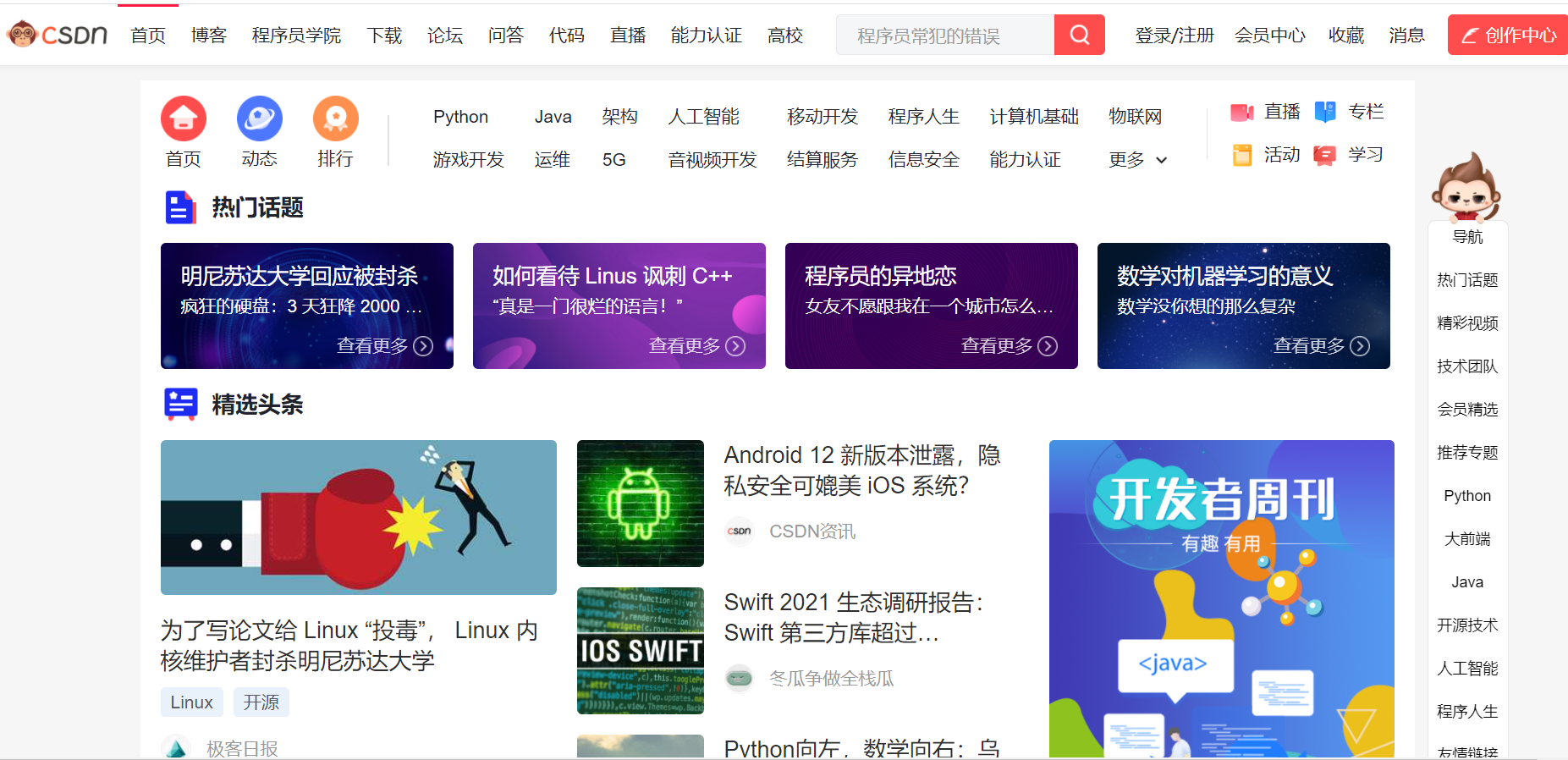
Task: Click the monkey mascot above 导航
Action: 1466,187
